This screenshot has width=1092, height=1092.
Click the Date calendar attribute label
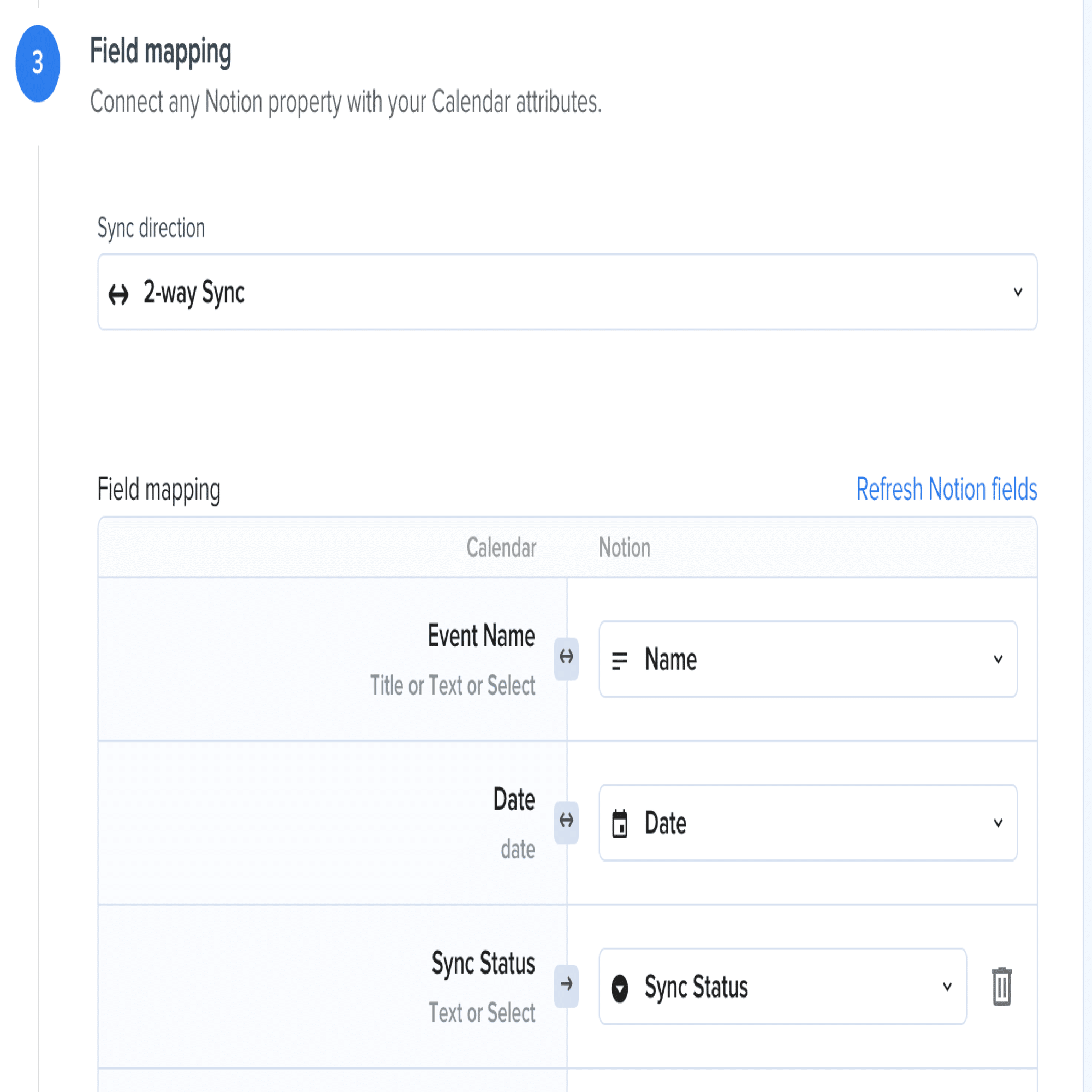(x=514, y=799)
